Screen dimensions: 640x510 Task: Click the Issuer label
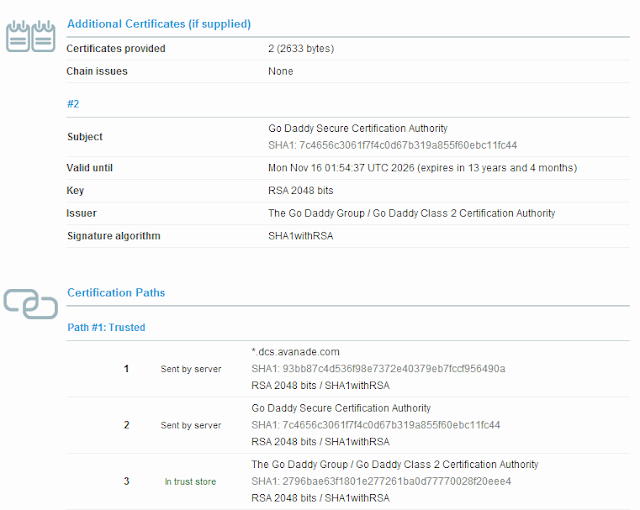point(82,213)
